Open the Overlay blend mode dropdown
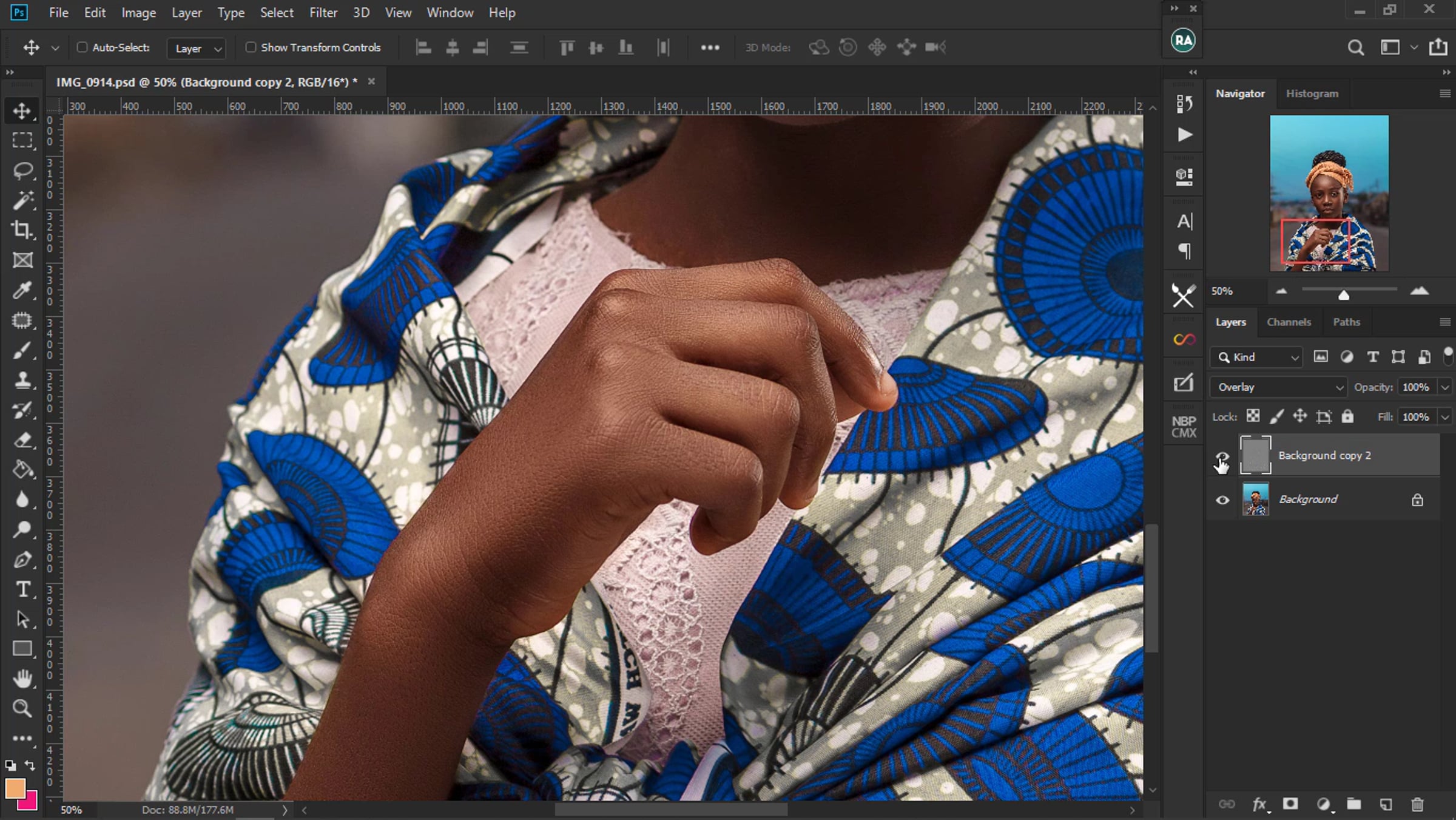The width and height of the screenshot is (1456, 820). click(1279, 387)
